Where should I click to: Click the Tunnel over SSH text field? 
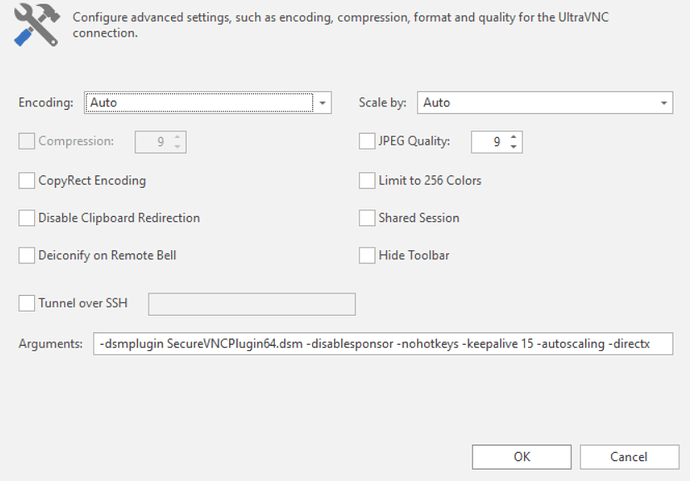(x=252, y=302)
